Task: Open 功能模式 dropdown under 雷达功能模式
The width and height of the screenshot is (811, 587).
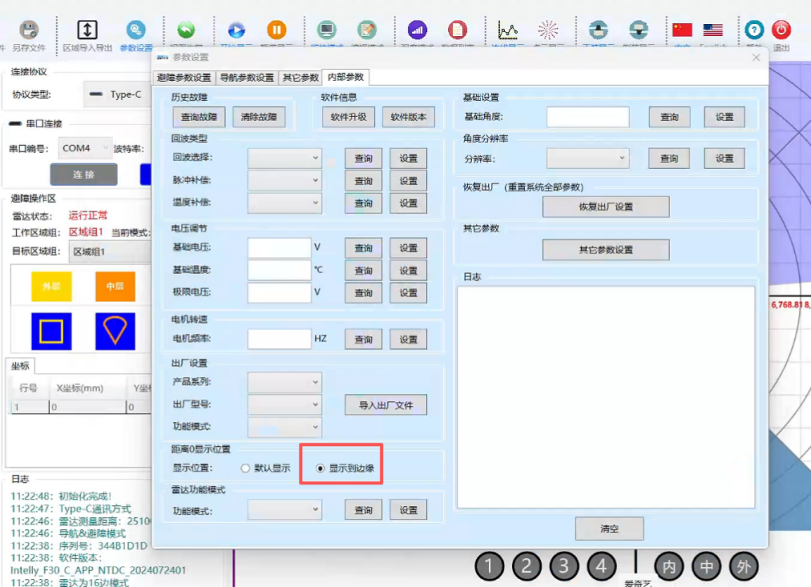Action: click(284, 510)
